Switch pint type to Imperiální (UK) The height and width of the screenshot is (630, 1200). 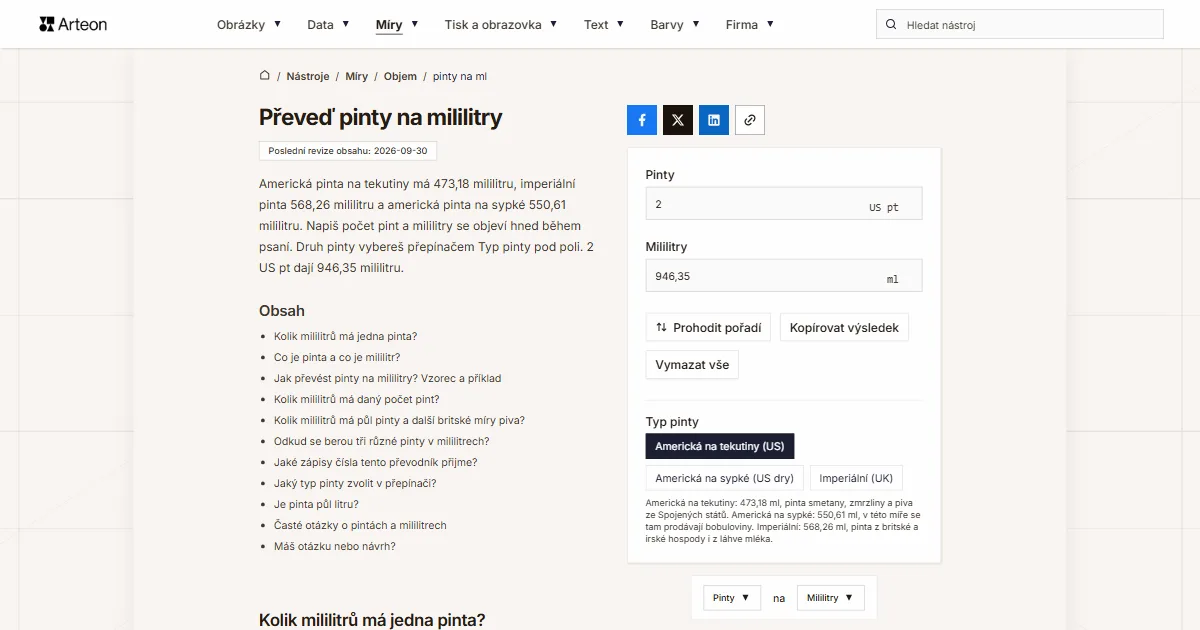(x=856, y=478)
